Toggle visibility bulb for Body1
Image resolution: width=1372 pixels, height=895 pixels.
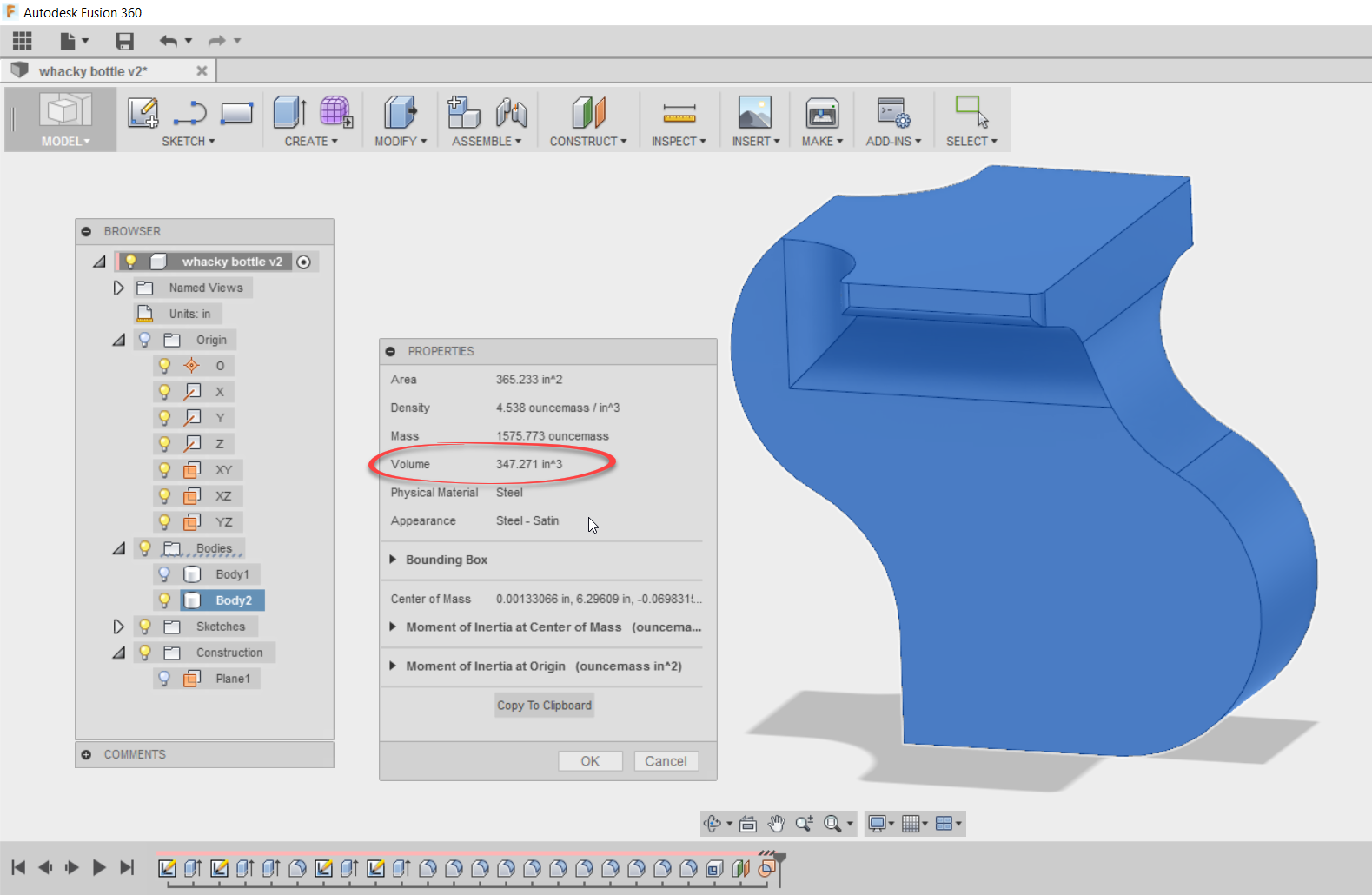164,574
